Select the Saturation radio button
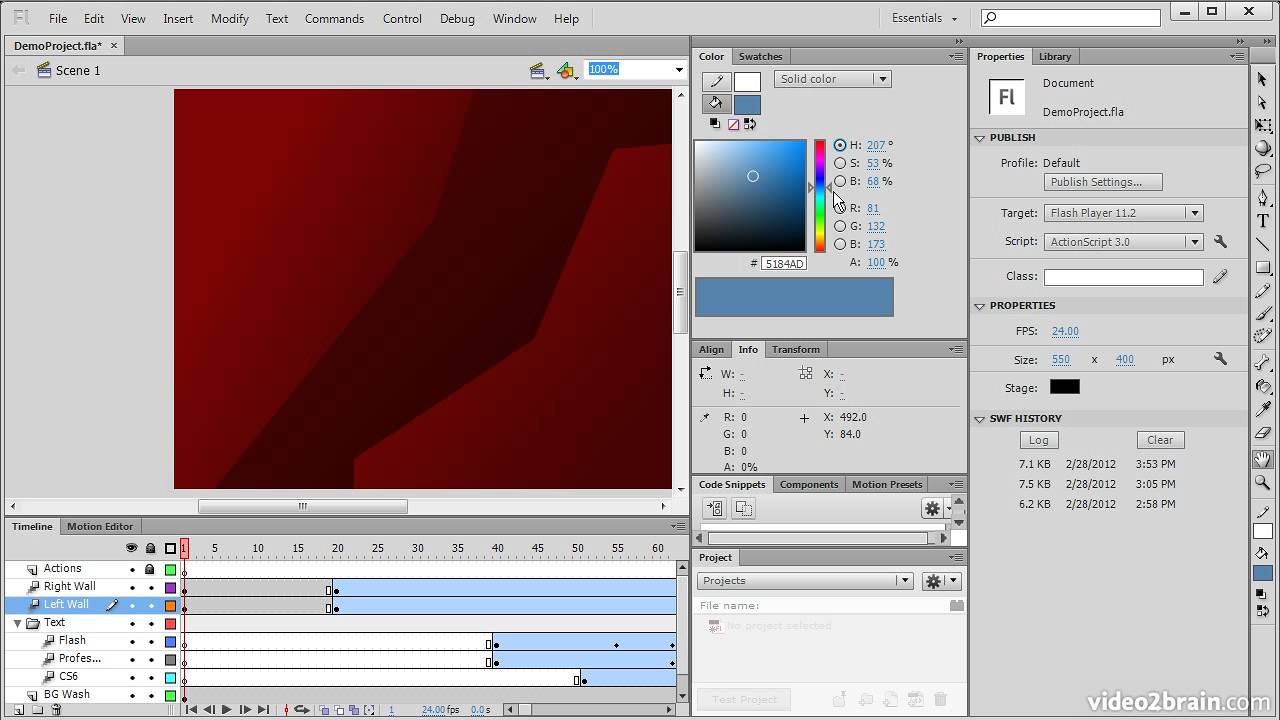 pyautogui.click(x=840, y=163)
